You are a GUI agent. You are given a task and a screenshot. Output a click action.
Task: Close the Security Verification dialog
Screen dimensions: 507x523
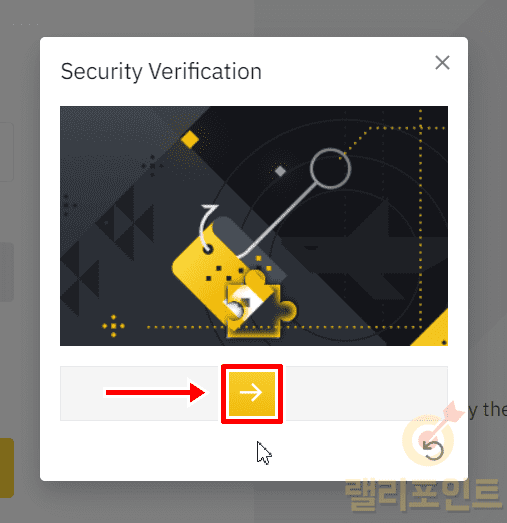(x=442, y=63)
